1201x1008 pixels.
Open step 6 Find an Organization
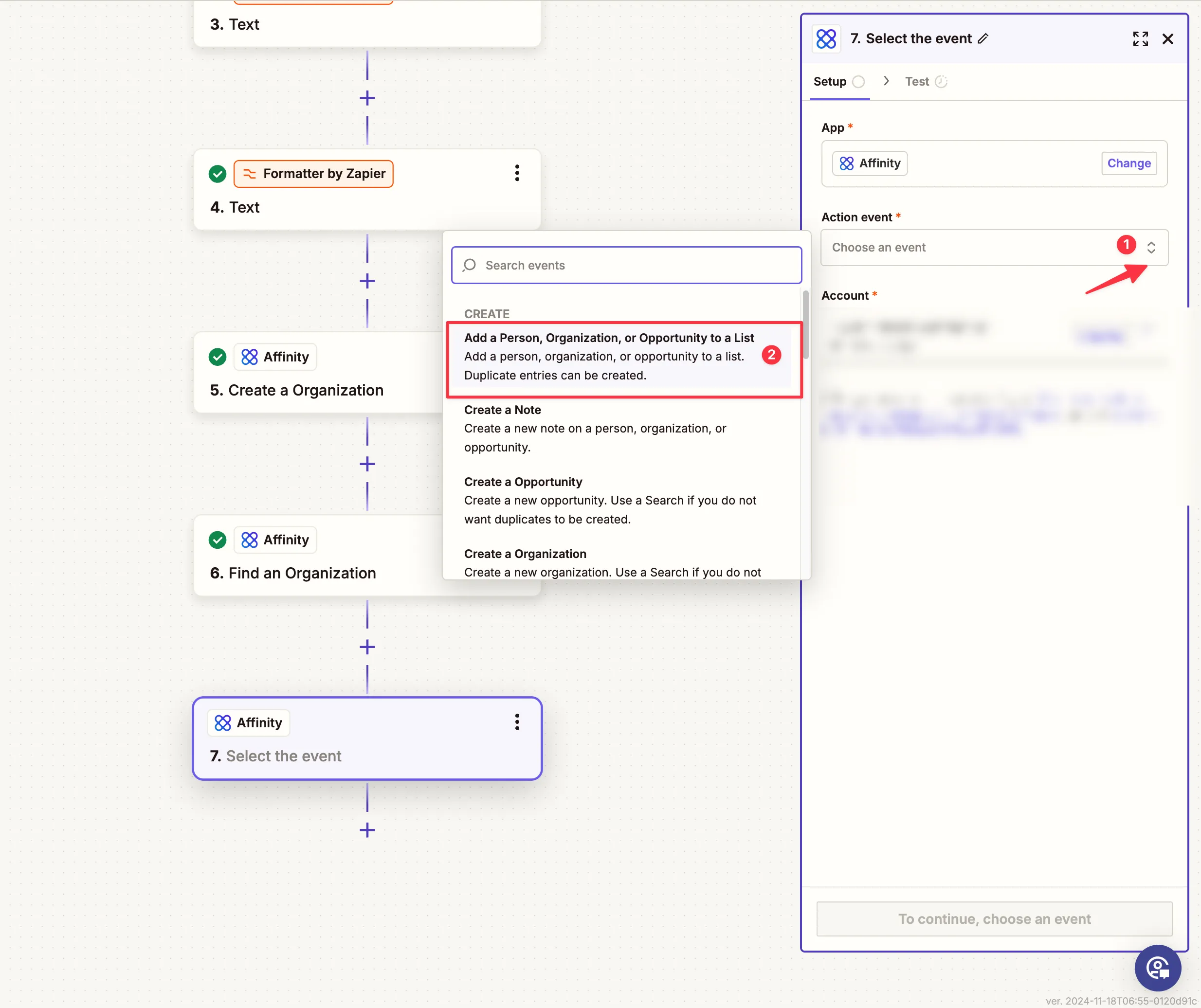click(318, 556)
